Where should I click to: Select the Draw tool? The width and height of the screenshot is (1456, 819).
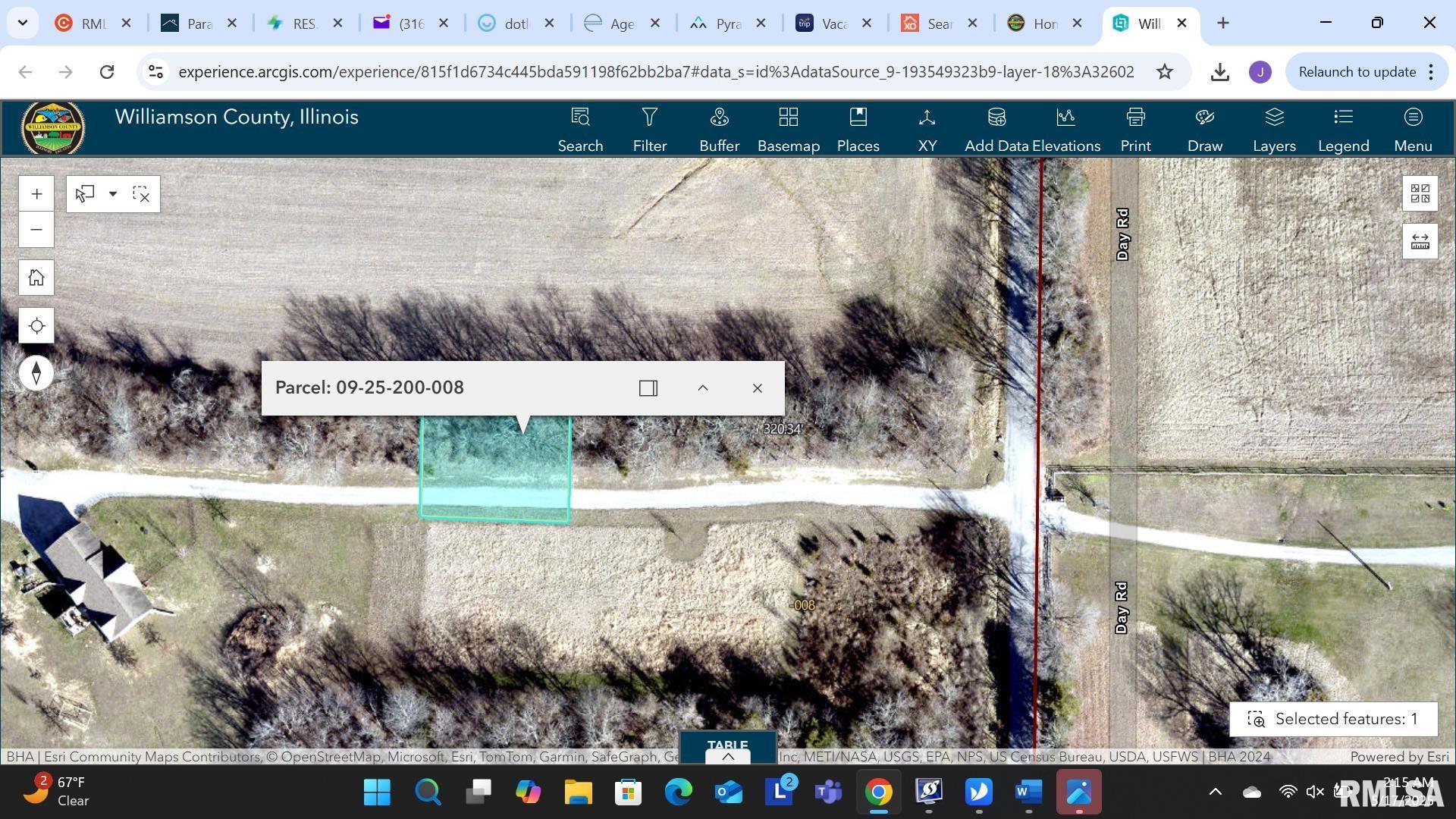coord(1205,127)
